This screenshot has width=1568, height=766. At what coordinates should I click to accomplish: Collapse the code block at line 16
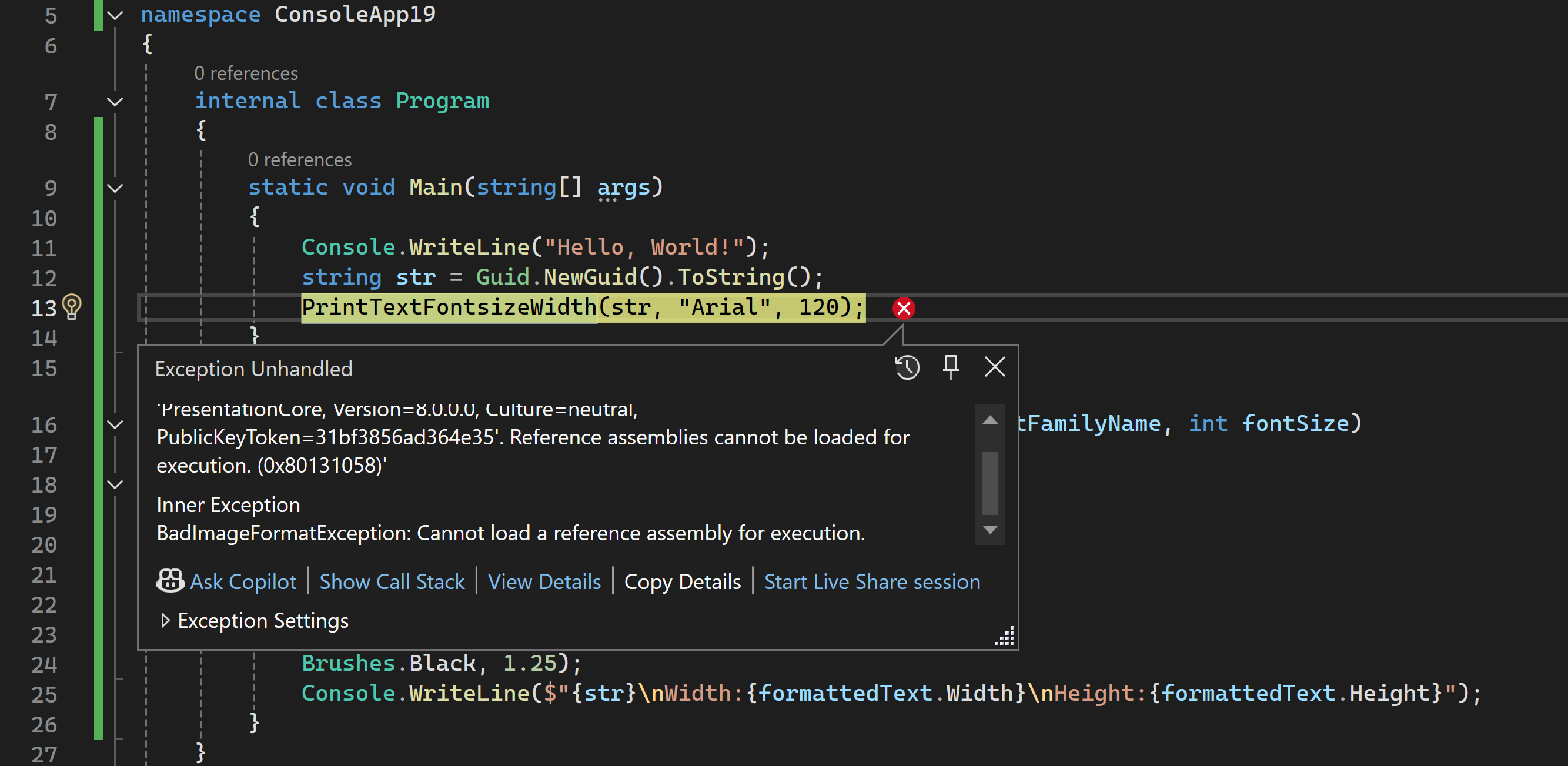(x=115, y=424)
